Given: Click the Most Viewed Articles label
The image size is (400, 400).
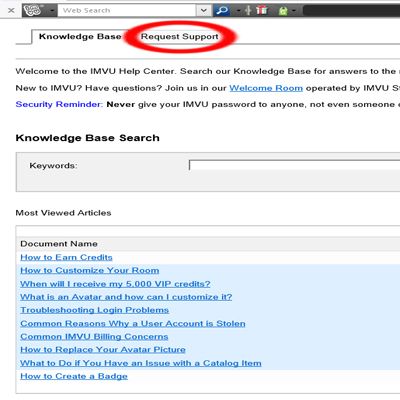Looking at the screenshot, I should coord(63,213).
